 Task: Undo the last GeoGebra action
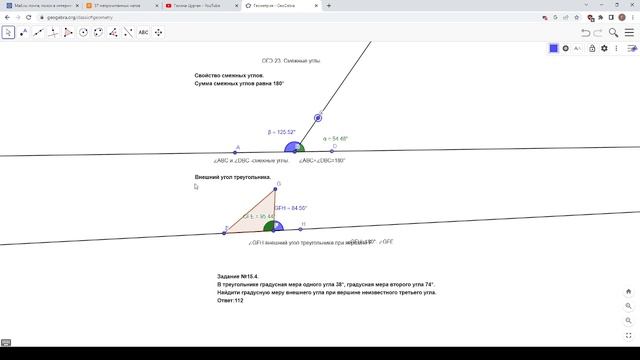[586, 33]
